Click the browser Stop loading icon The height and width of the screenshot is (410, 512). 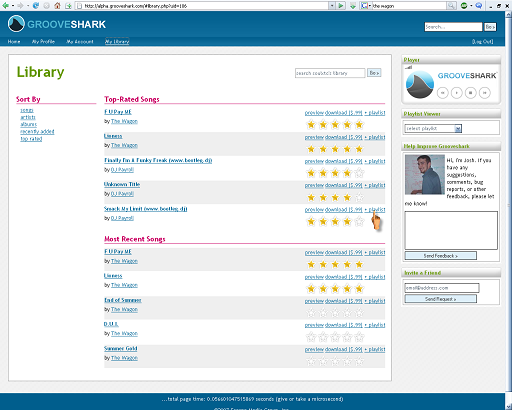[x=47, y=5]
